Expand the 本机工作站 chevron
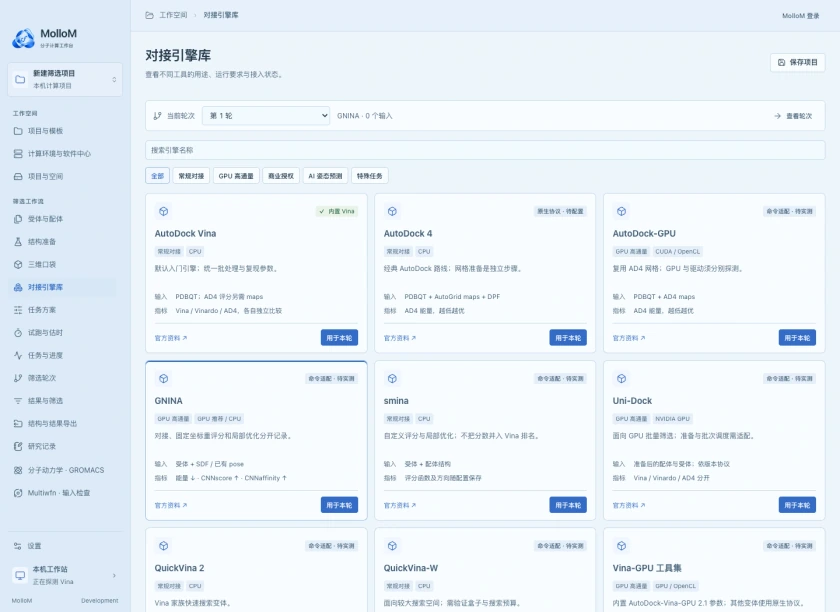The image size is (840, 612). point(114,575)
